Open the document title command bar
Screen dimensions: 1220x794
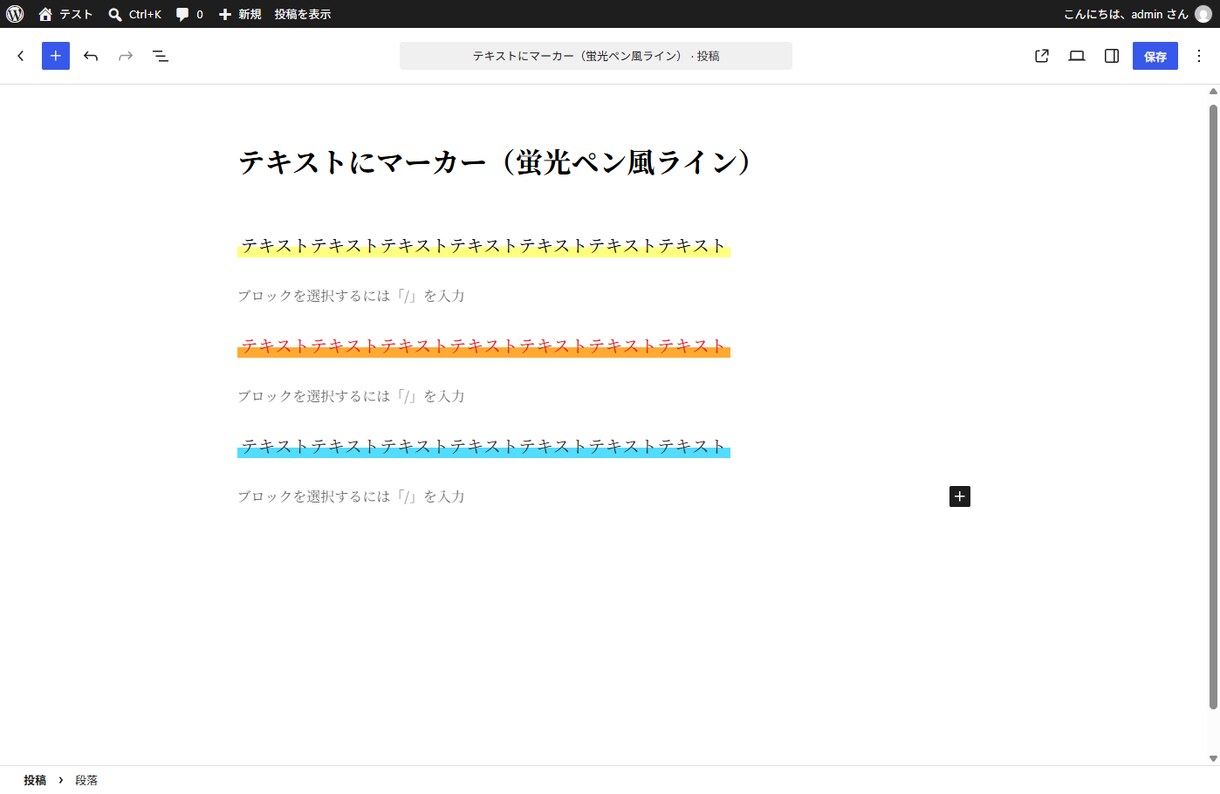(x=596, y=56)
